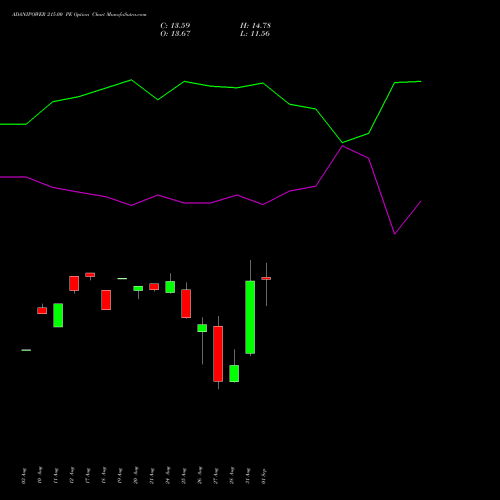Screen dimensions: 500x500
Task: Select the thin red candle above 01 Sep
Action: pyautogui.click(x=266, y=278)
